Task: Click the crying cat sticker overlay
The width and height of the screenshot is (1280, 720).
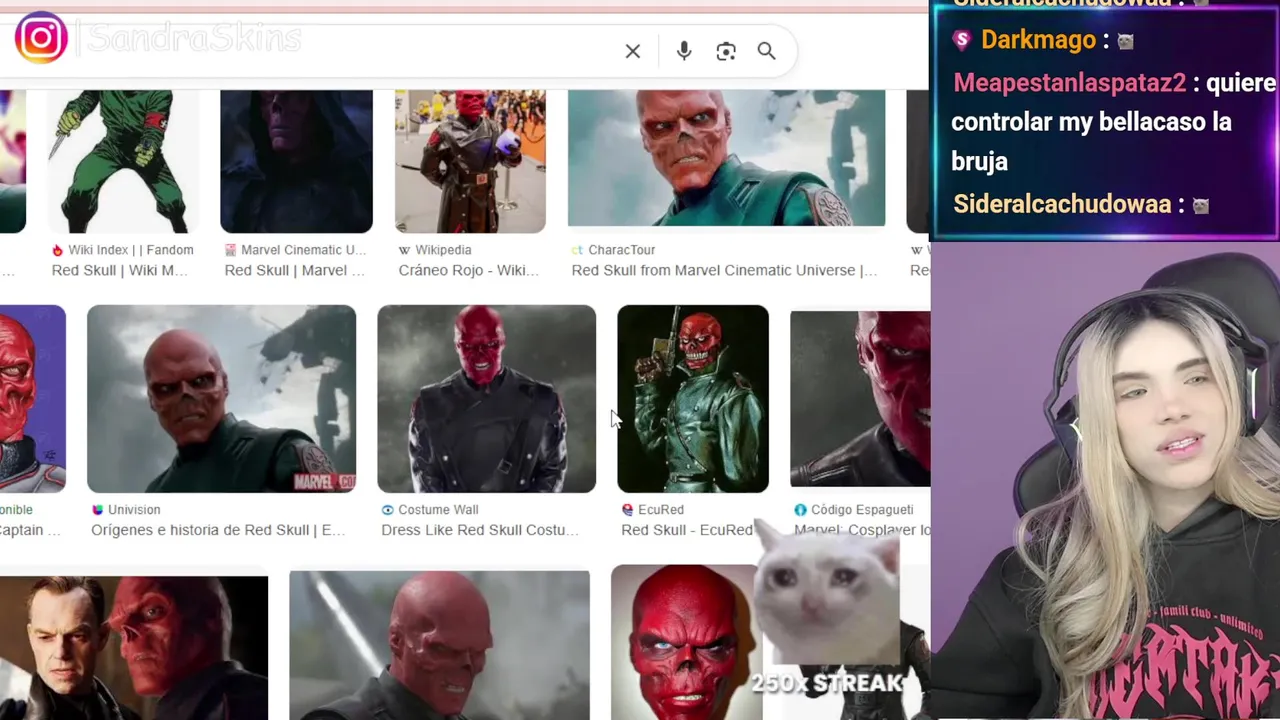Action: pos(826,592)
